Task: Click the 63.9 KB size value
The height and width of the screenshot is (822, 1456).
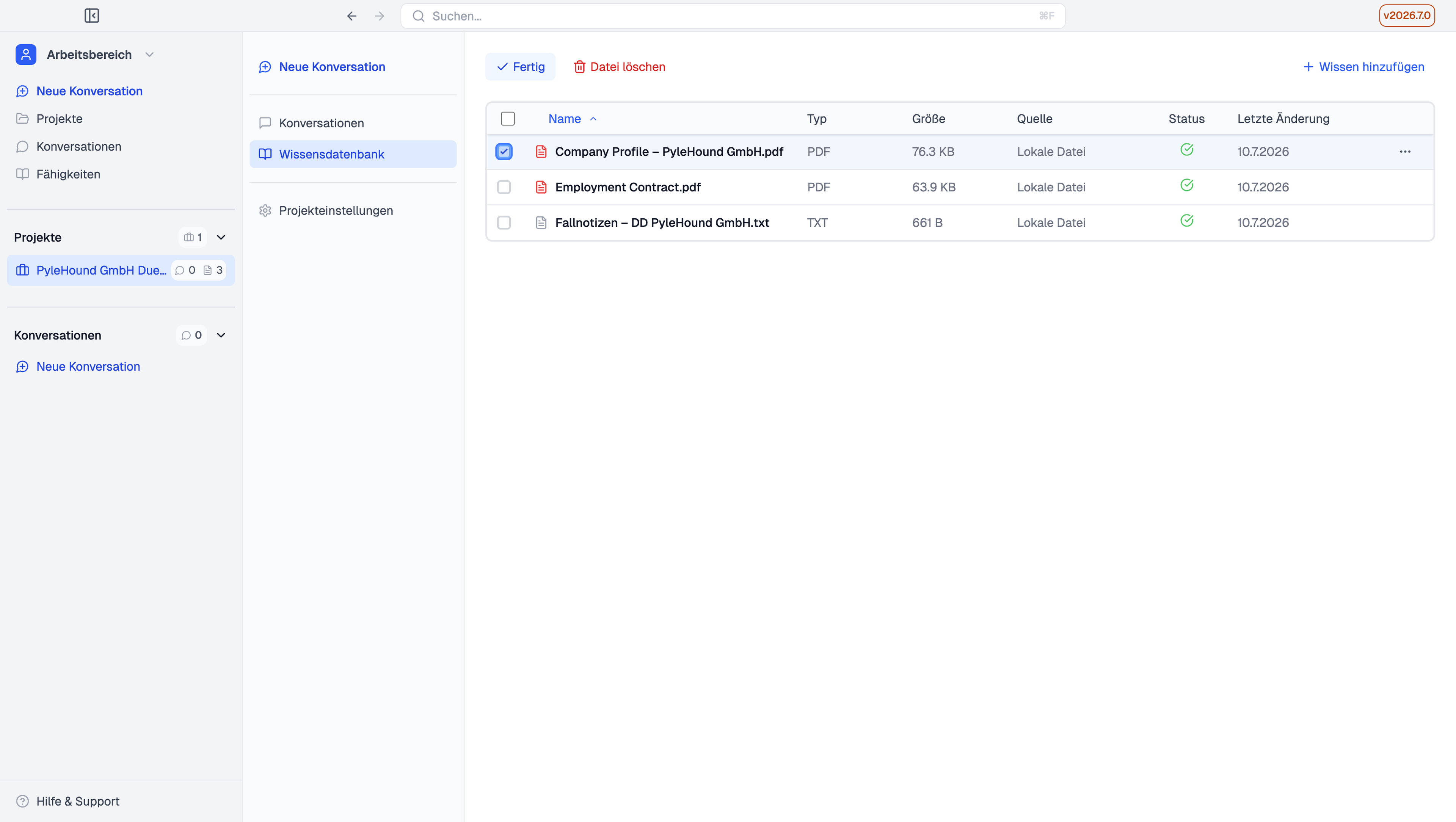Action: (x=934, y=187)
